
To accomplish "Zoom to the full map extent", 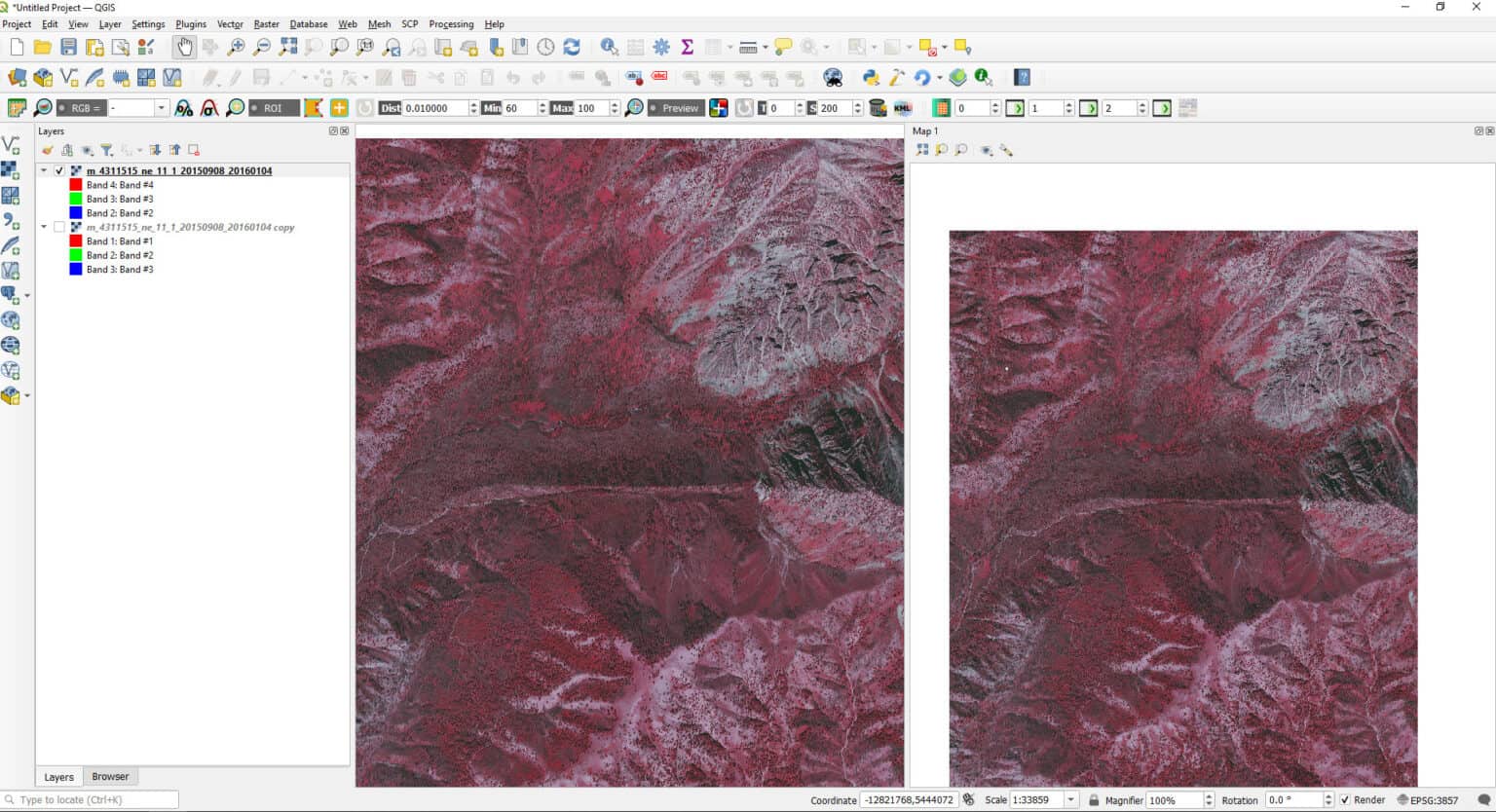I will click(287, 46).
